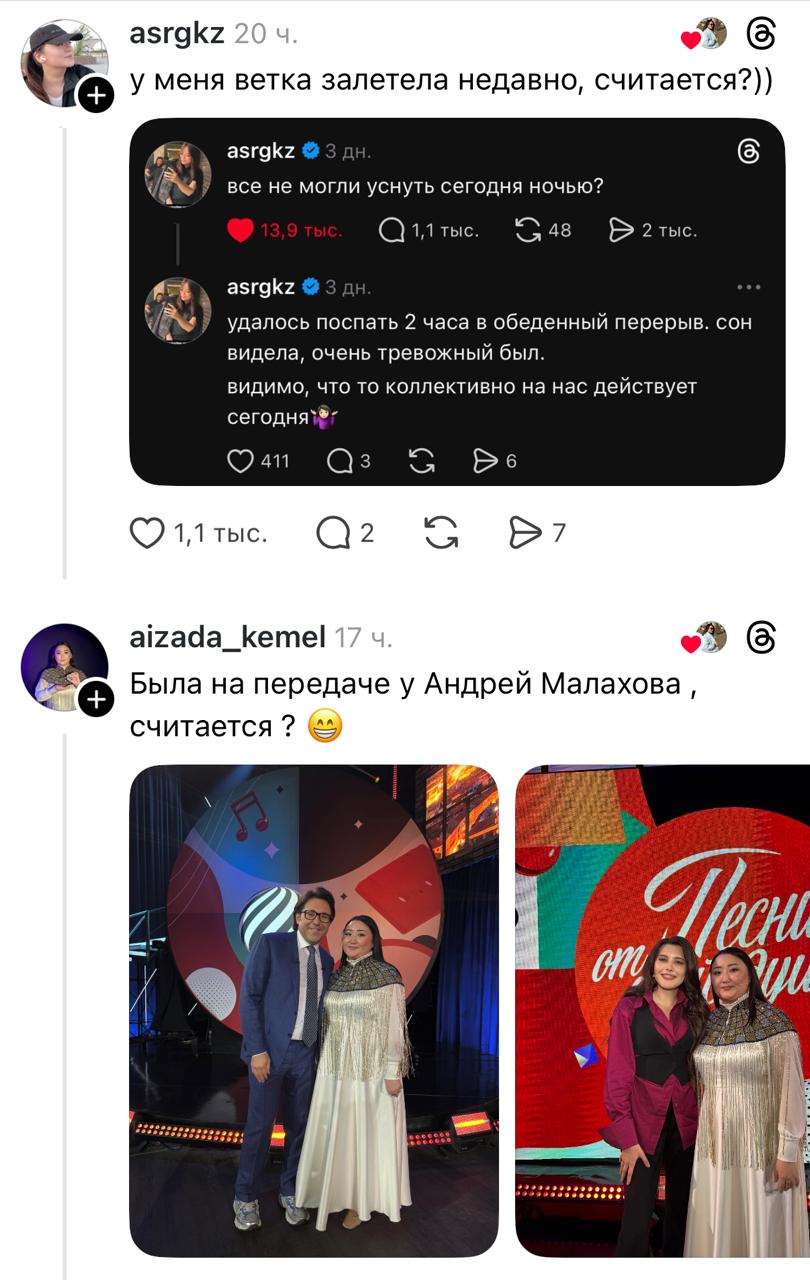The height and width of the screenshot is (1280, 810).
Task: View the photo with Andrey Malakhov
Action: pyautogui.click(x=314, y=1010)
